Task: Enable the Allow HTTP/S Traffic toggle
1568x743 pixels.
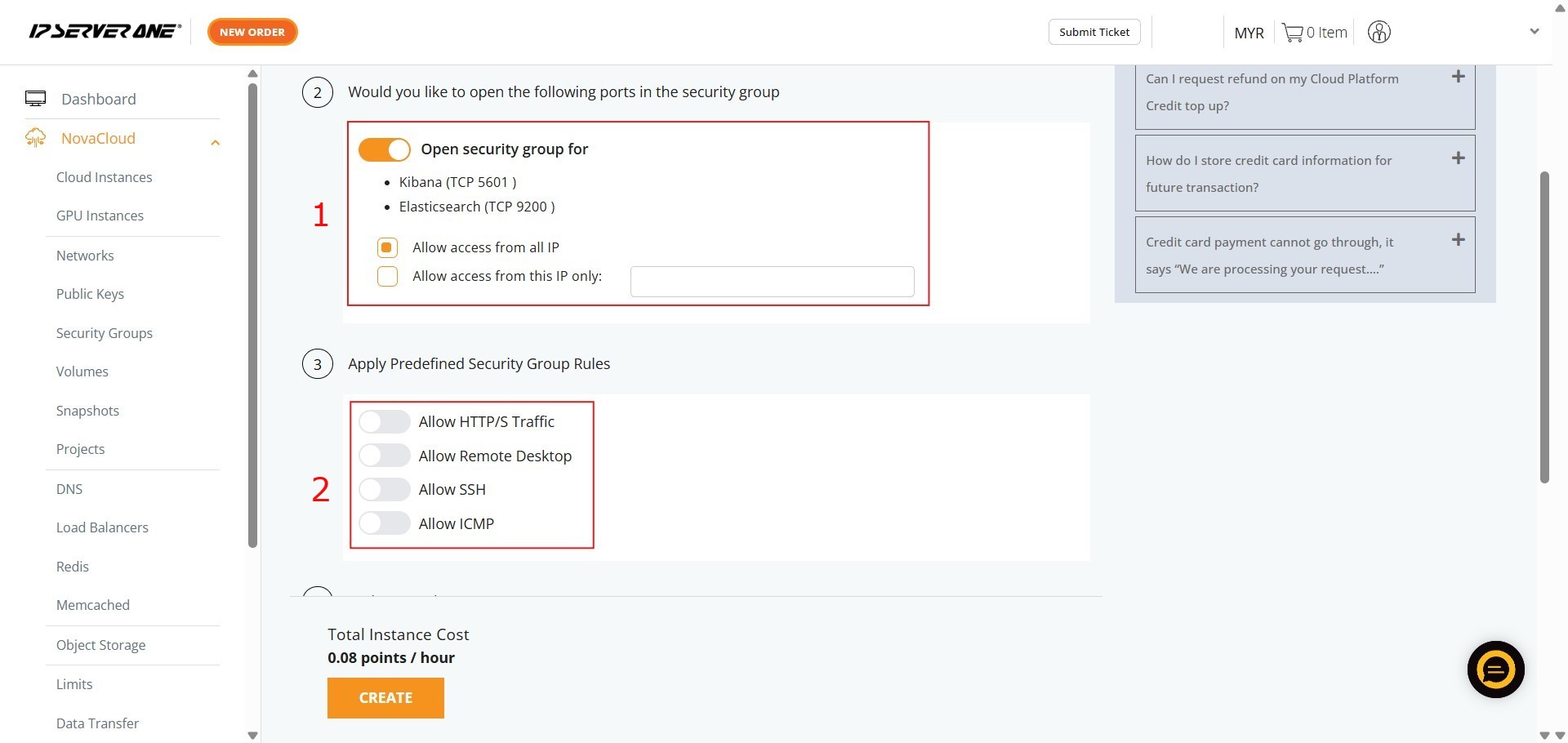Action: pos(385,422)
